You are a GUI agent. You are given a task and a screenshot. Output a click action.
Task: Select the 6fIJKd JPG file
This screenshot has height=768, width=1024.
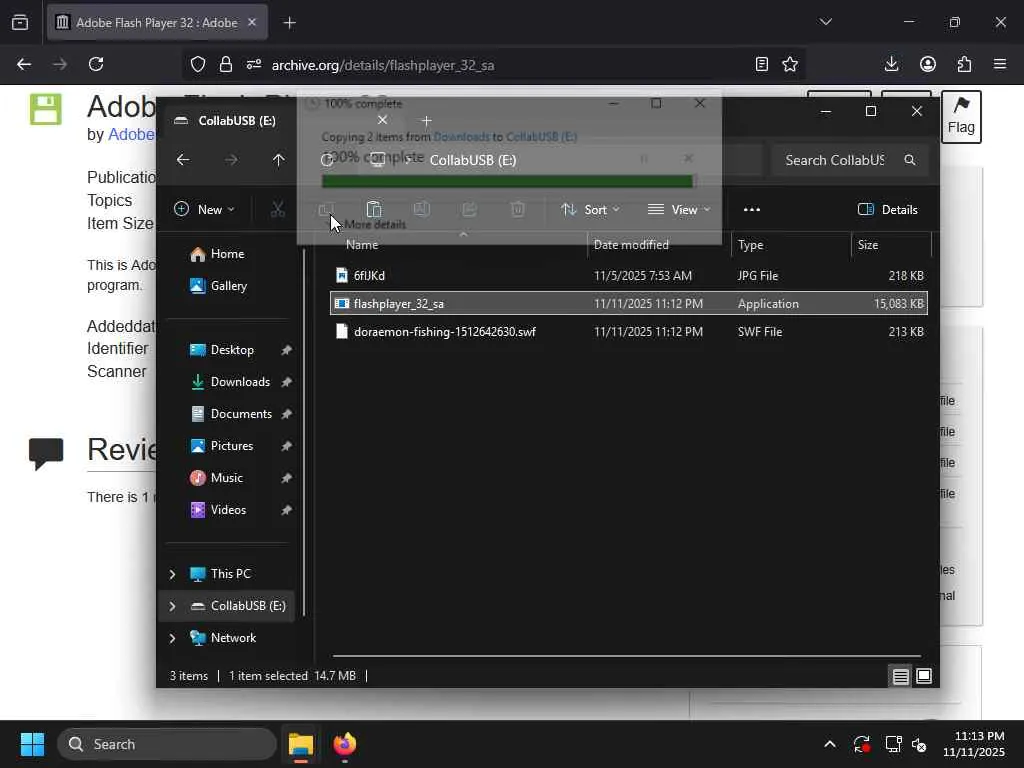[628, 276]
